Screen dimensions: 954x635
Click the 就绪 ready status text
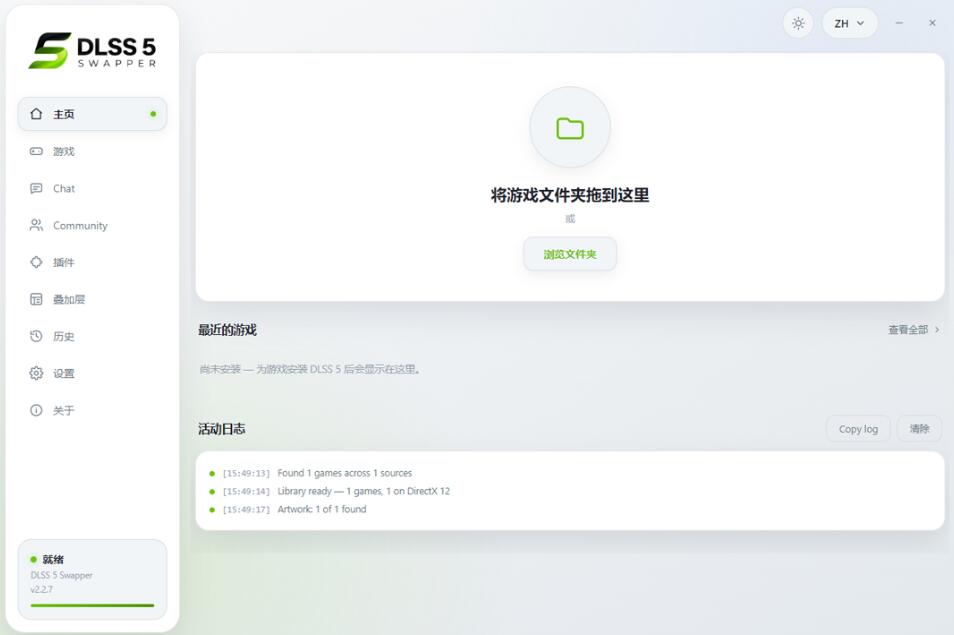[53, 560]
